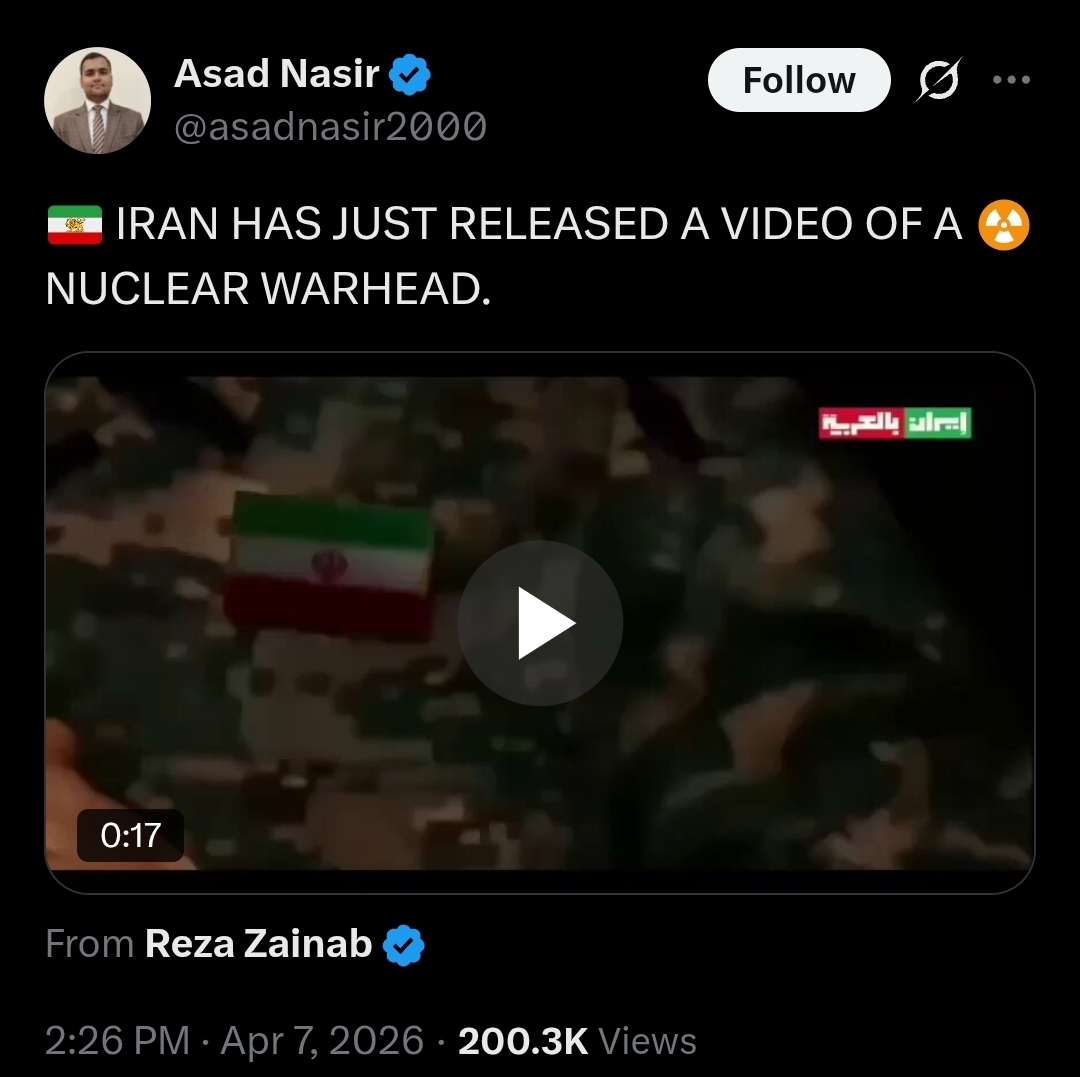Click the Iranian flag shown in video
Screen dimensions: 1080x1077
click(x=330, y=565)
